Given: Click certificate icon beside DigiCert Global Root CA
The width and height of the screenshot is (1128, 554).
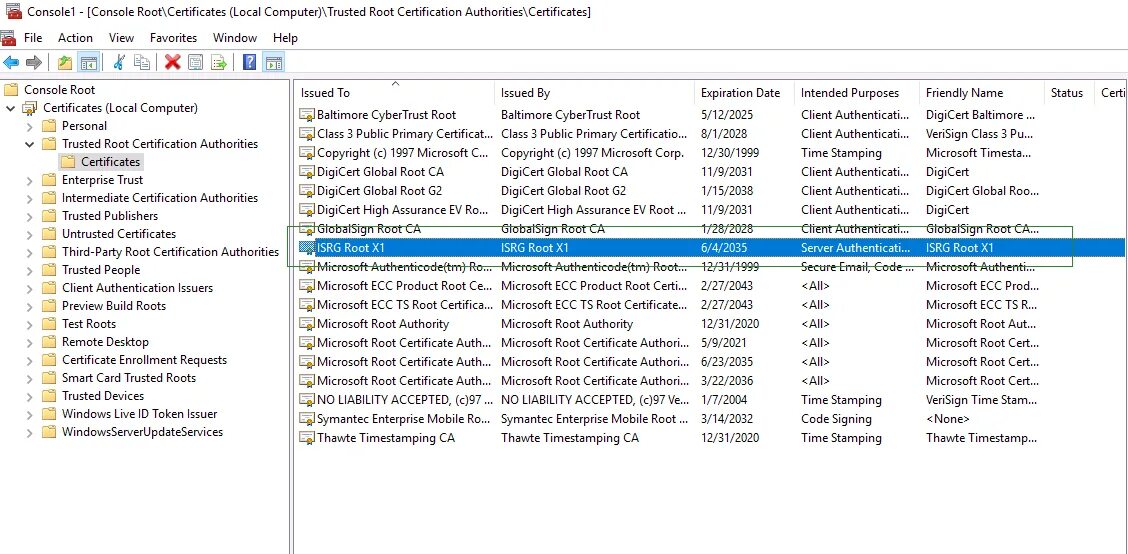Looking at the screenshot, I should coord(307,172).
